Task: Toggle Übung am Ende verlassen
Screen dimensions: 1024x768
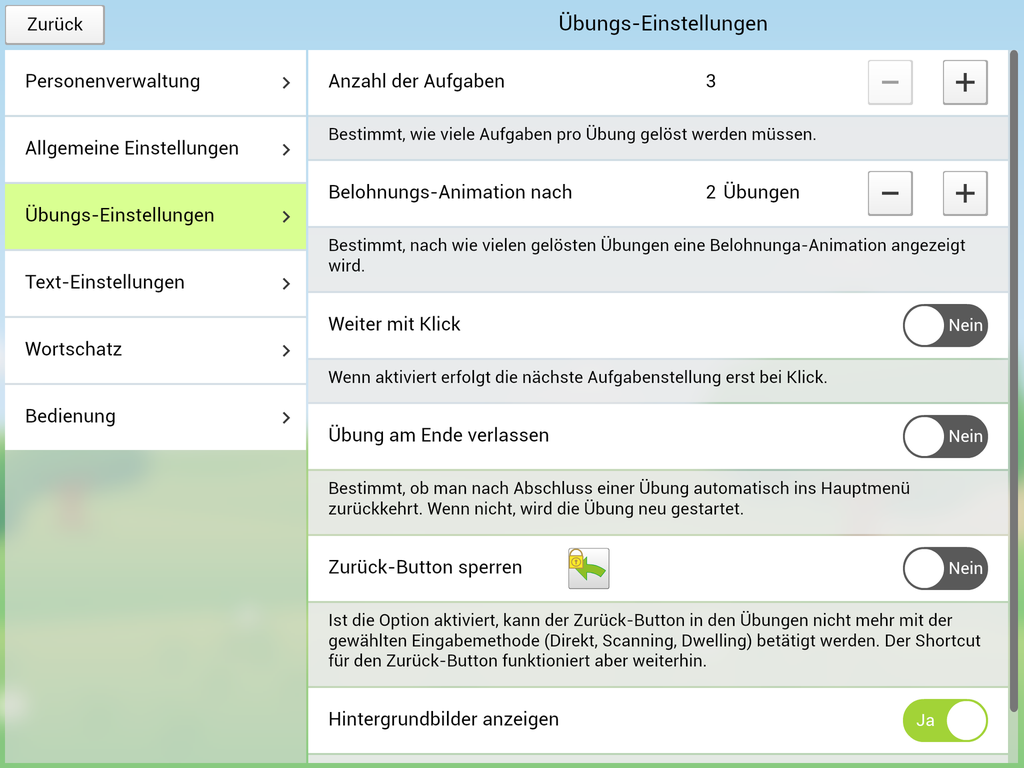Action: [944, 436]
